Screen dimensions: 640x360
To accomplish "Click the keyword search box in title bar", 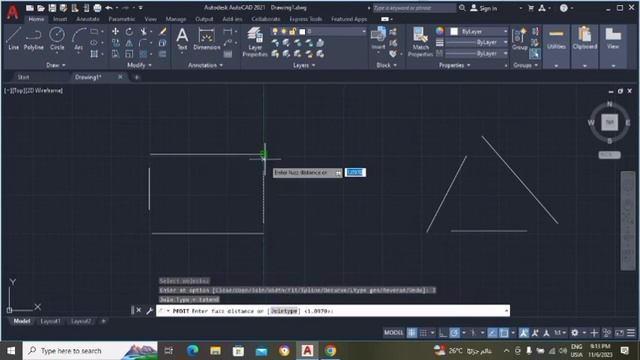I will click(x=415, y=8).
